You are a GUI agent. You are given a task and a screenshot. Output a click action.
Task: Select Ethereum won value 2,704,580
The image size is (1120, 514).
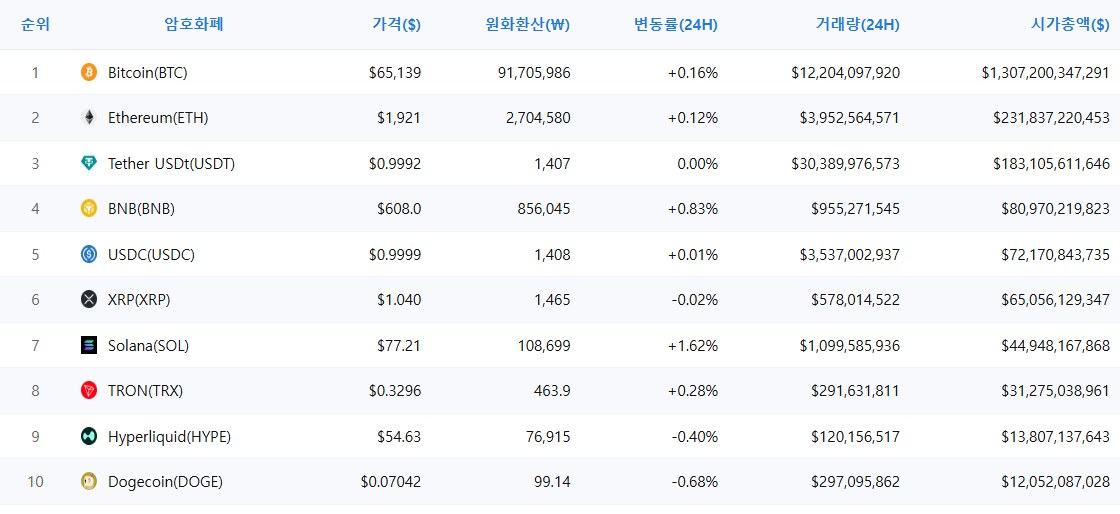point(536,118)
